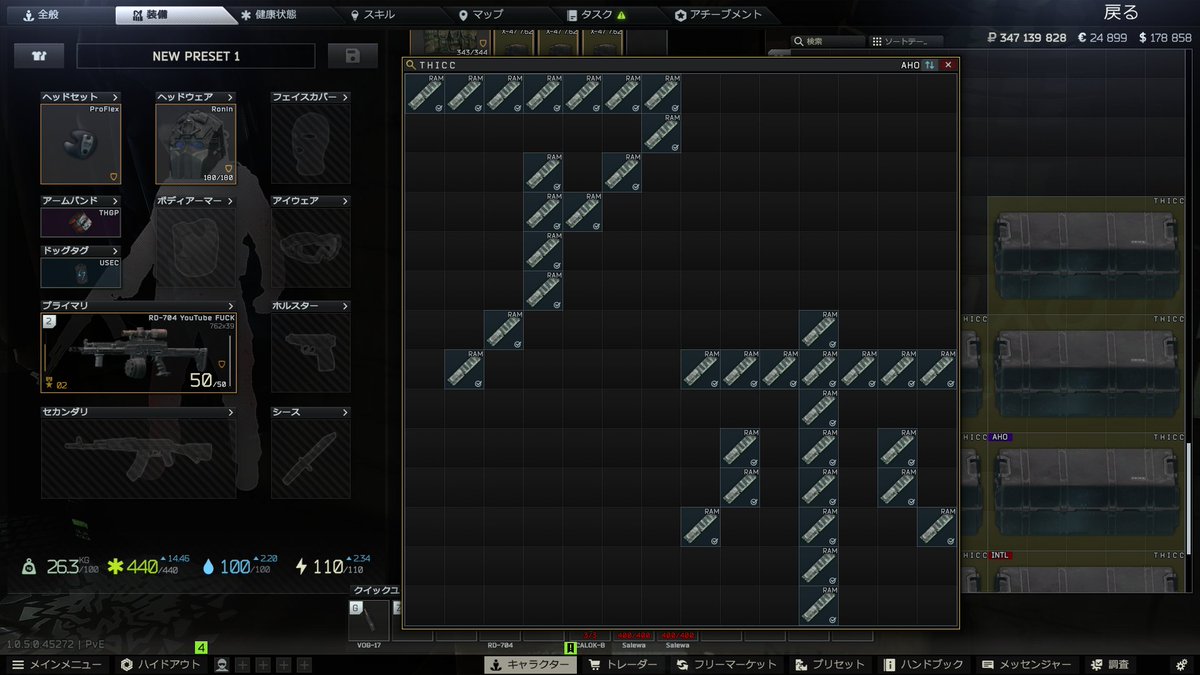Click the health 440 indicator

[x=149, y=567]
